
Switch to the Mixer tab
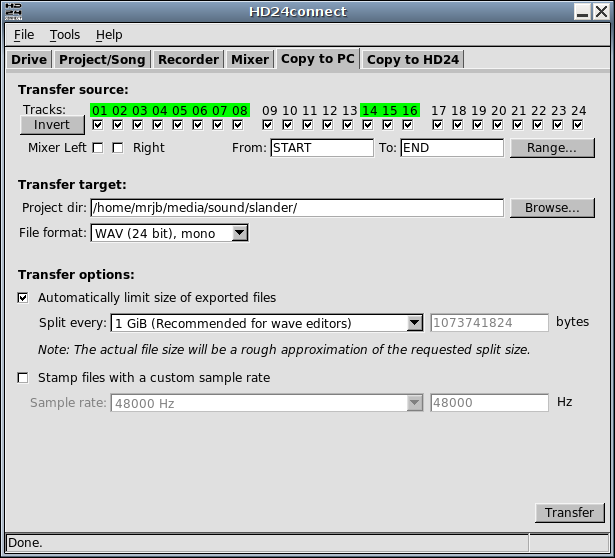(250, 59)
